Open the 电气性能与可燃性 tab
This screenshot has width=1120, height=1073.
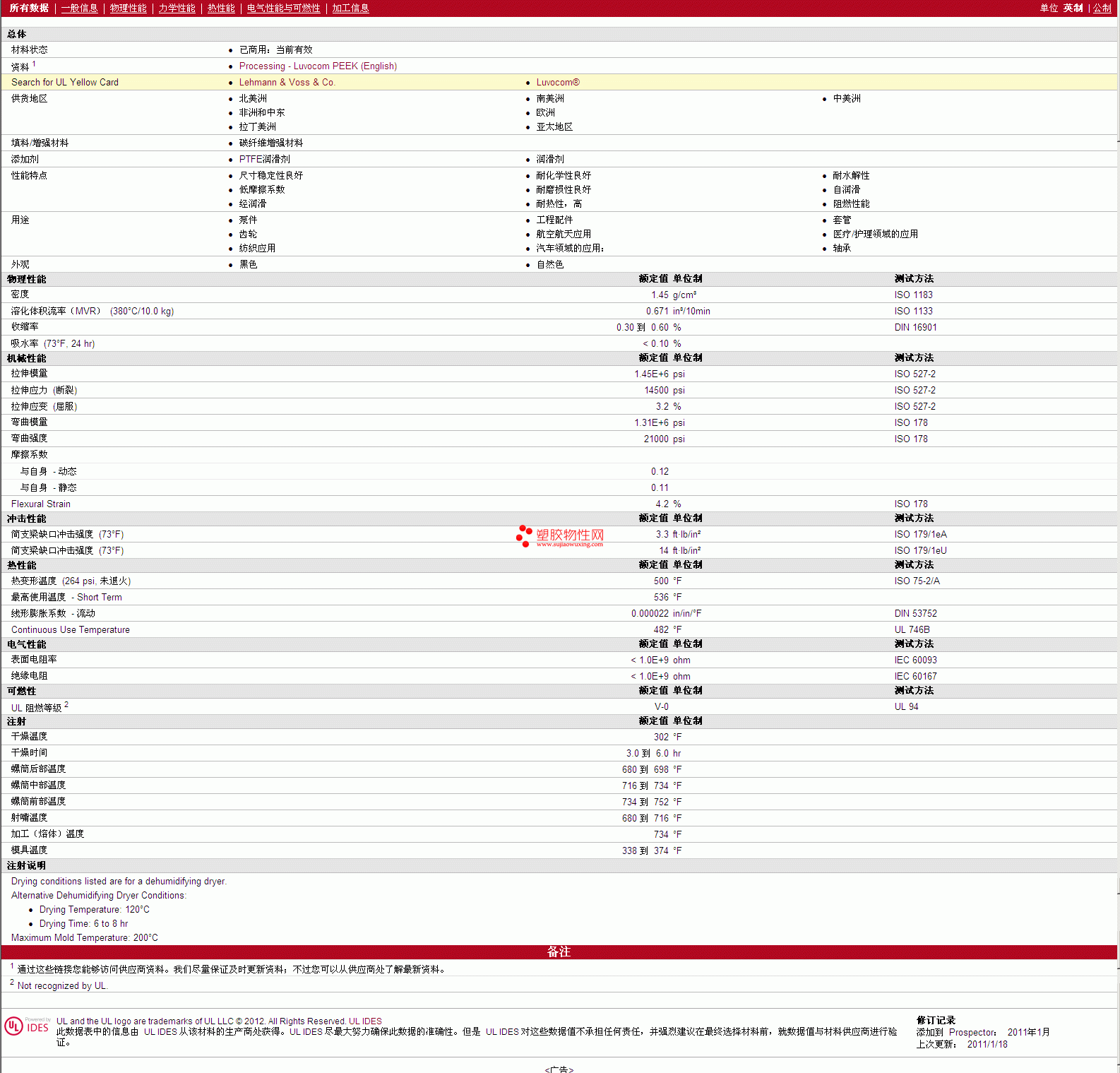tap(284, 8)
